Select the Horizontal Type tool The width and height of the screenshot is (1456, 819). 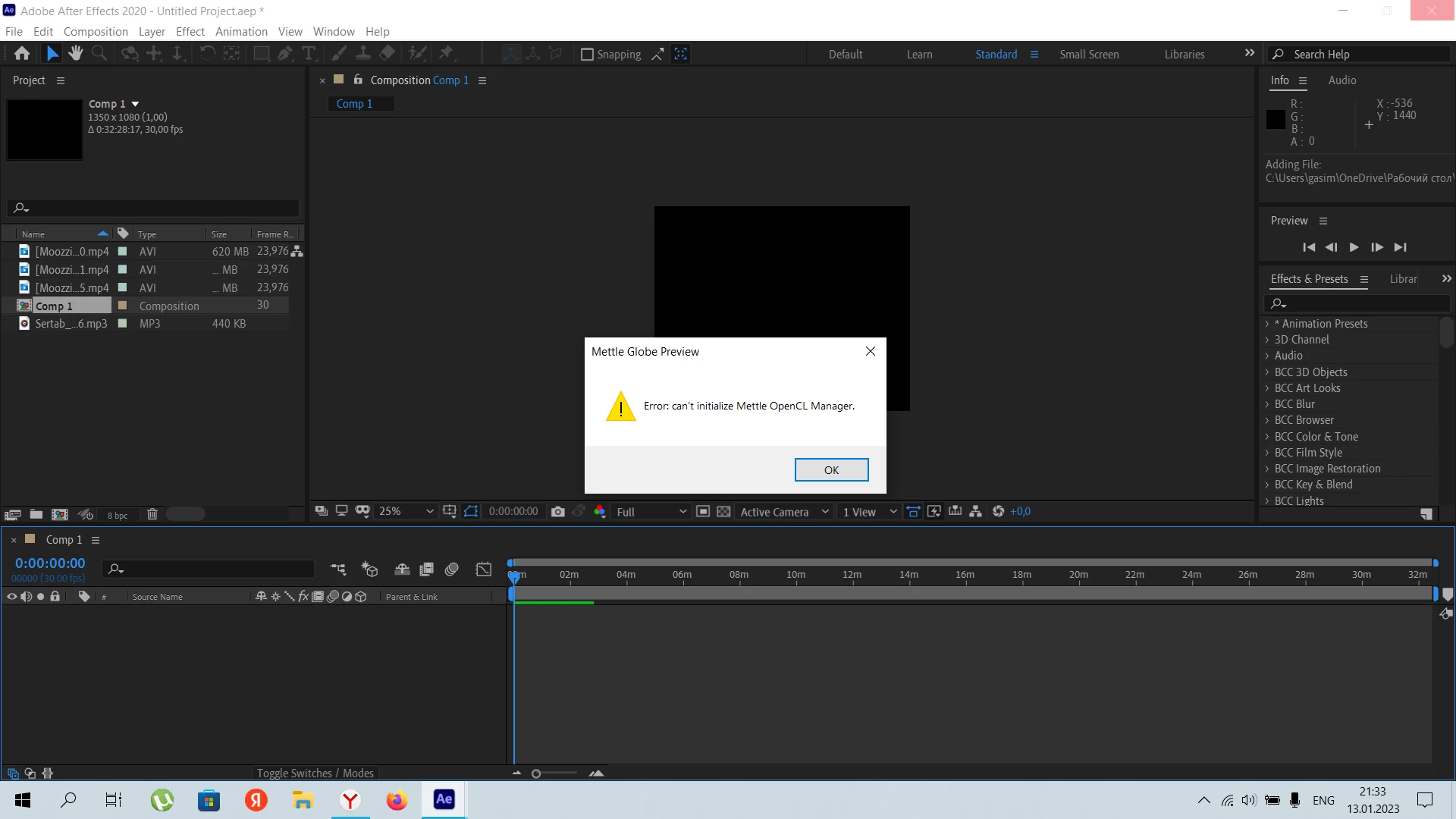309,54
